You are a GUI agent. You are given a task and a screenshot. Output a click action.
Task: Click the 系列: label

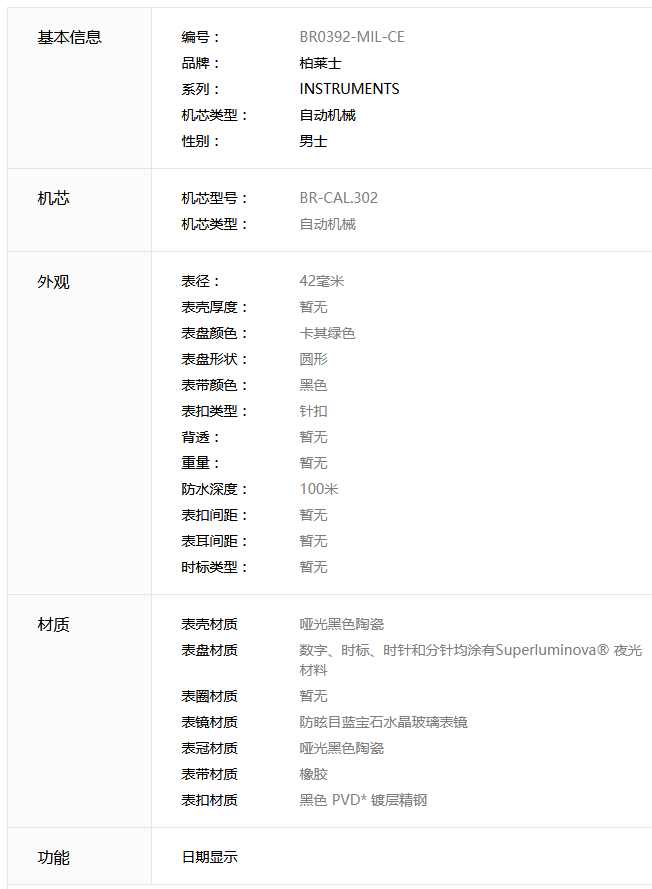[x=201, y=89]
